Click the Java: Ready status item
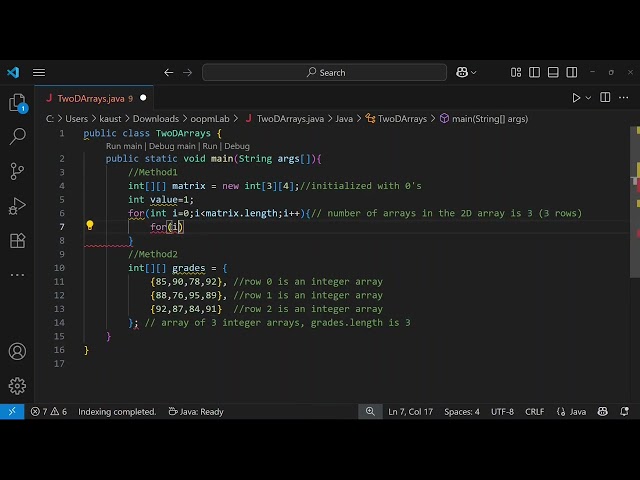The image size is (640, 480). [x=196, y=411]
